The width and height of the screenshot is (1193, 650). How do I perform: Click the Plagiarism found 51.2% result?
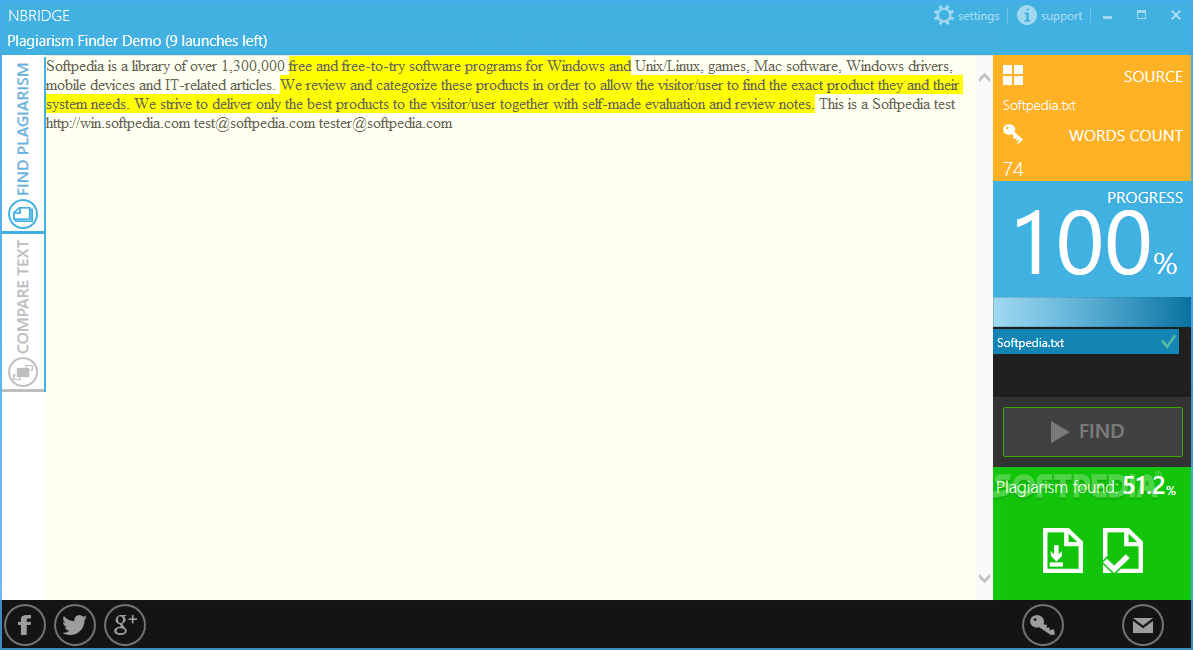tap(1086, 486)
